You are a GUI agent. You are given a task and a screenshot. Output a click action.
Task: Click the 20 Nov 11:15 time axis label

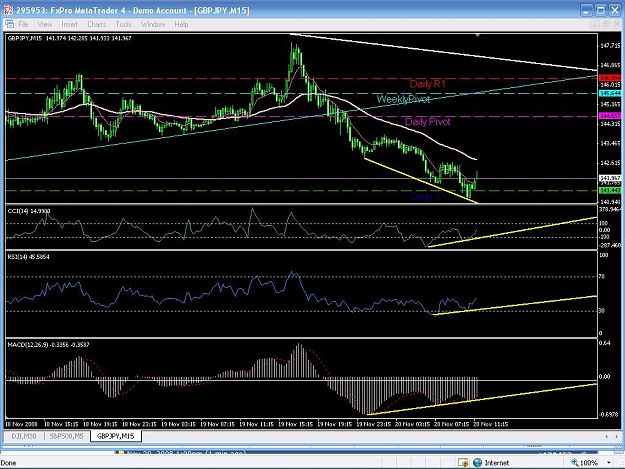pyautogui.click(x=491, y=424)
